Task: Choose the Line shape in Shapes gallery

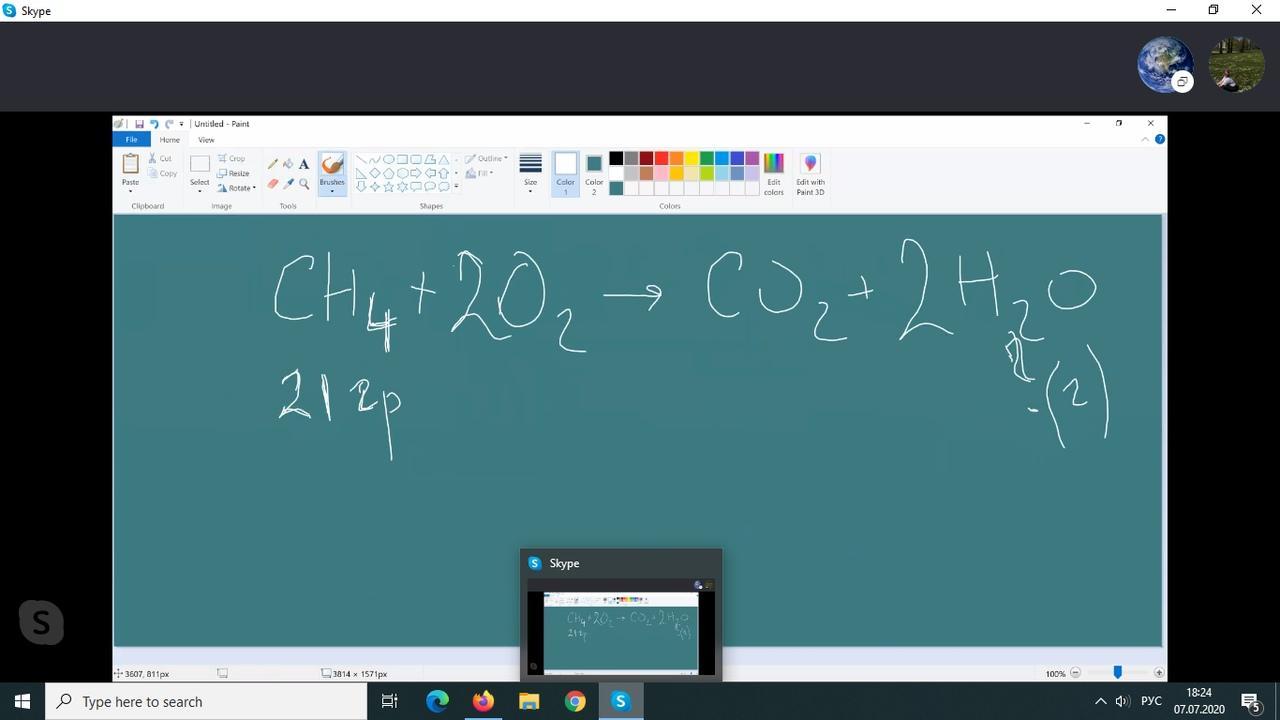Action: [x=361, y=159]
